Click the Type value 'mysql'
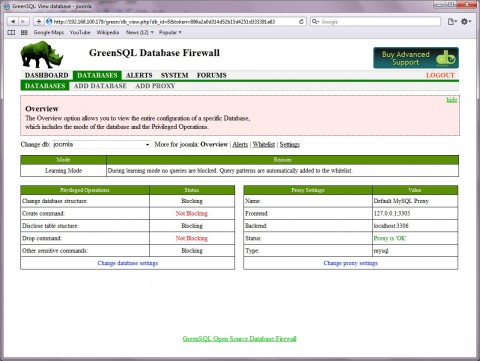The image size is (480, 361). [381, 251]
